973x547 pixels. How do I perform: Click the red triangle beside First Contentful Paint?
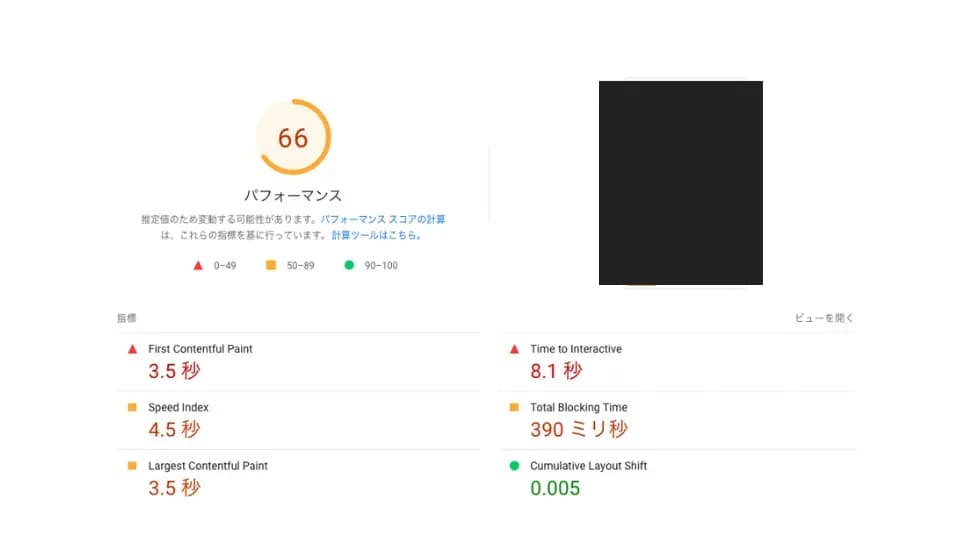pyautogui.click(x=132, y=349)
